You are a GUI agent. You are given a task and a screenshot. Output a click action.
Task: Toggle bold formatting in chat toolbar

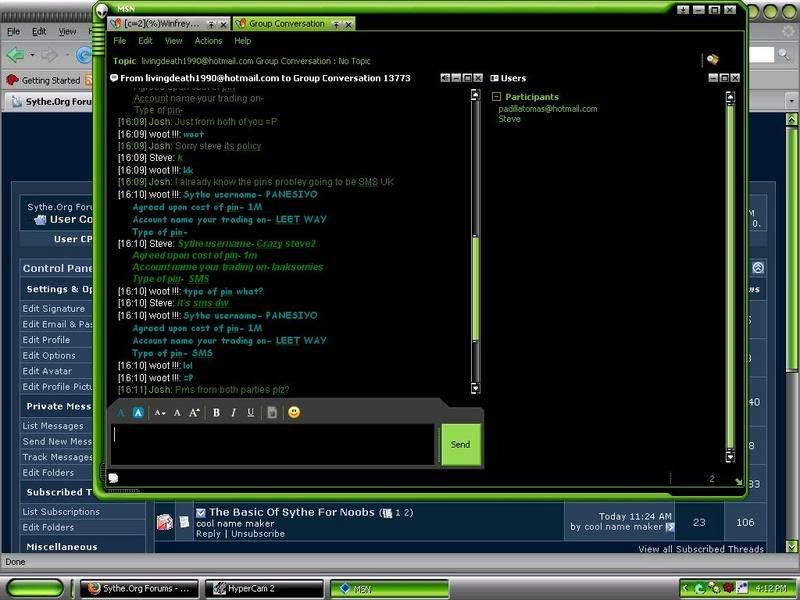pos(216,413)
